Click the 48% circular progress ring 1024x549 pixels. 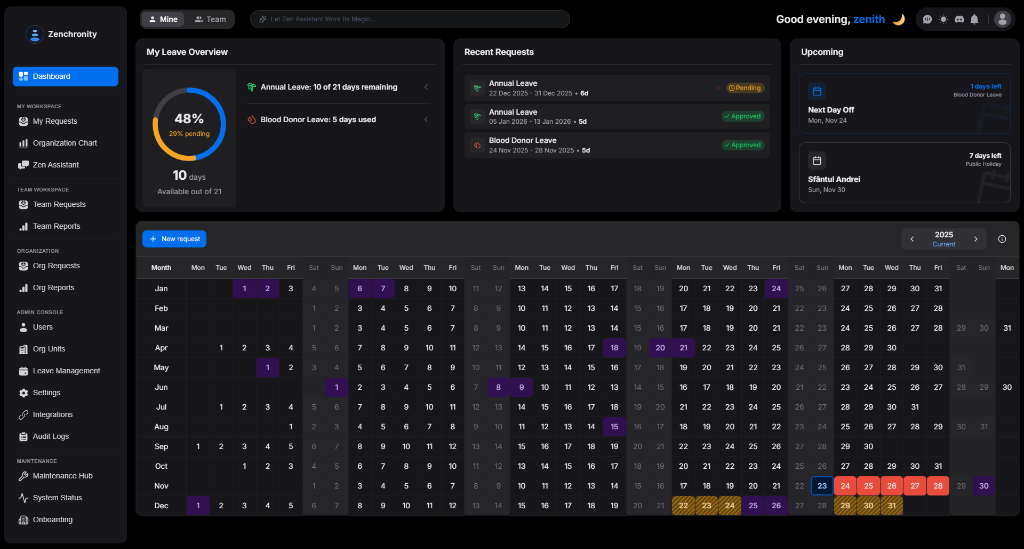(x=189, y=124)
